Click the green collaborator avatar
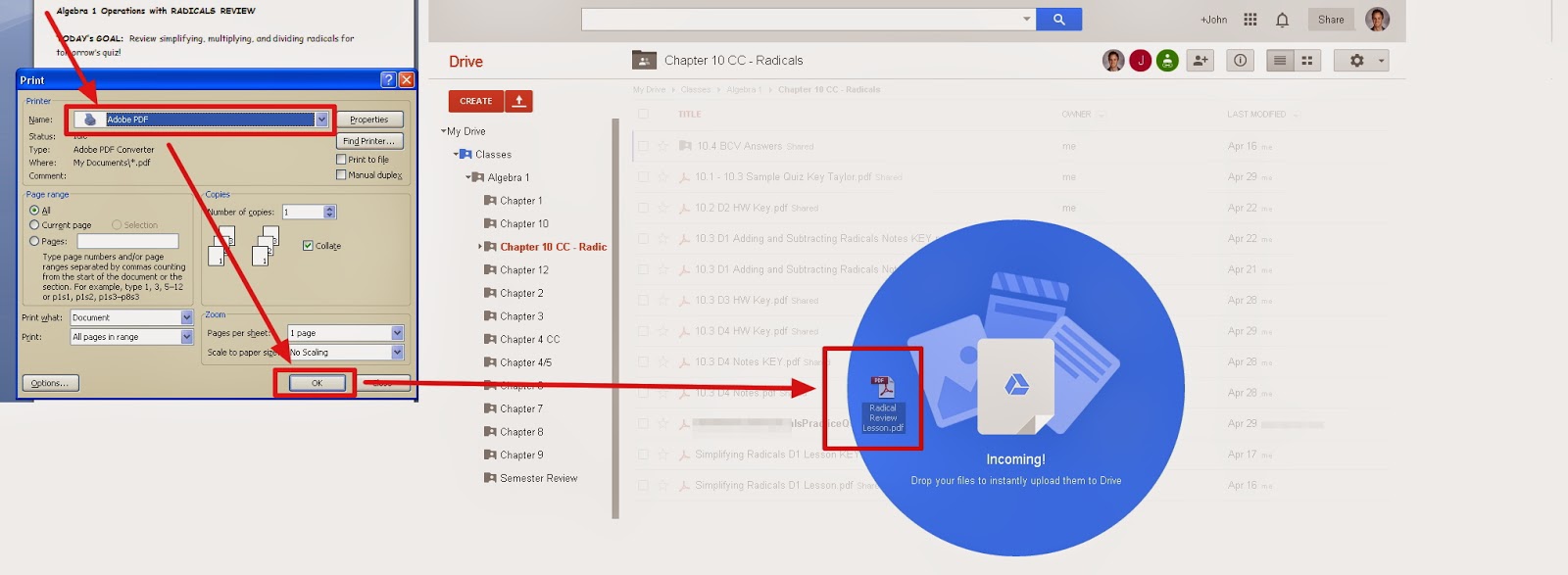The image size is (1568, 575). coord(1167,61)
